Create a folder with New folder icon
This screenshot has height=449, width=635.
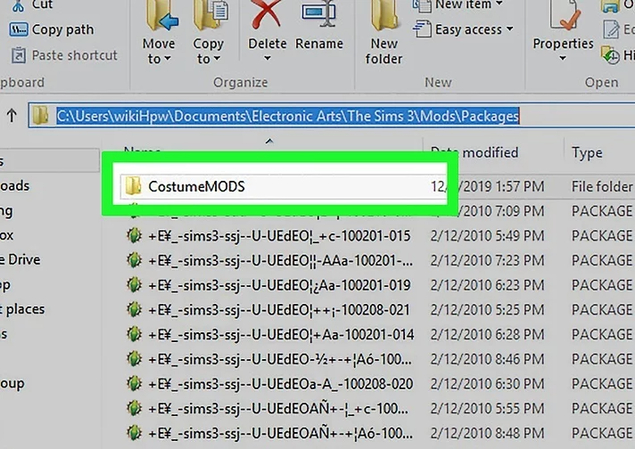tap(384, 15)
